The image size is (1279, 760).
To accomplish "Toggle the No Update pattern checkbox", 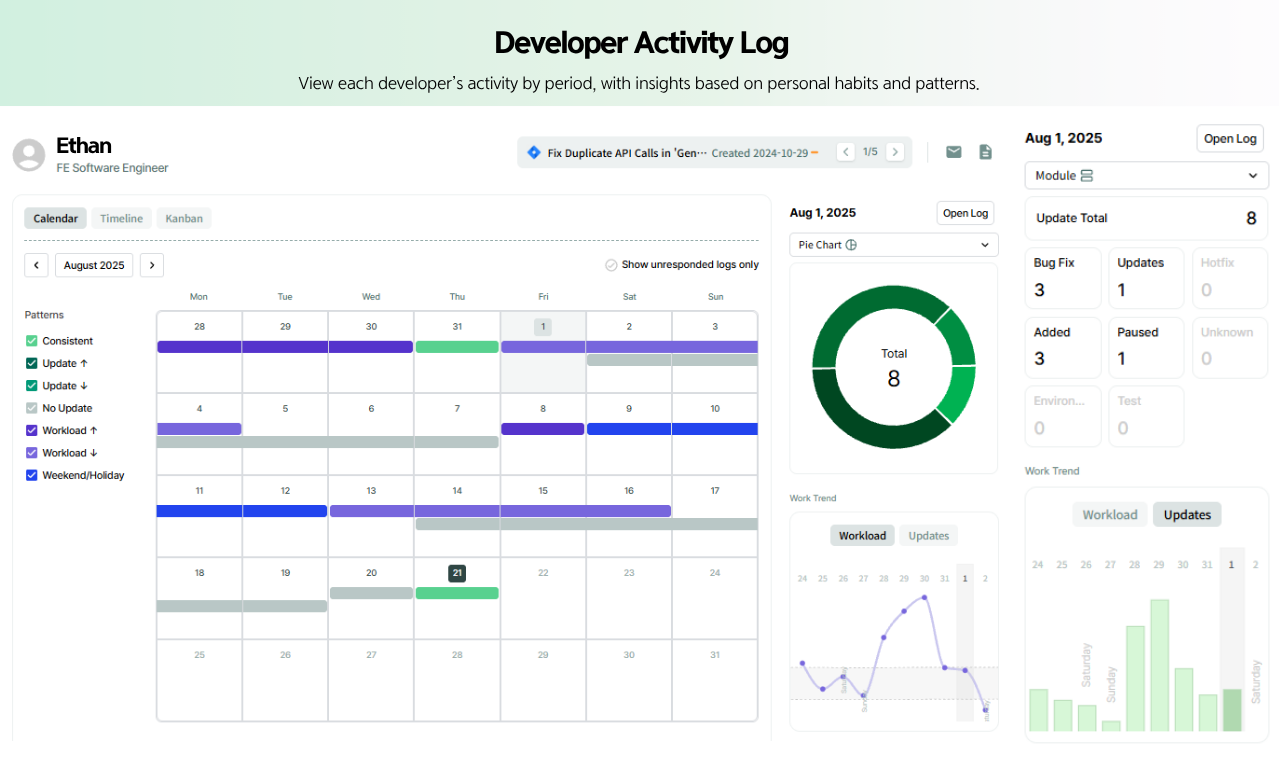I will (31, 408).
